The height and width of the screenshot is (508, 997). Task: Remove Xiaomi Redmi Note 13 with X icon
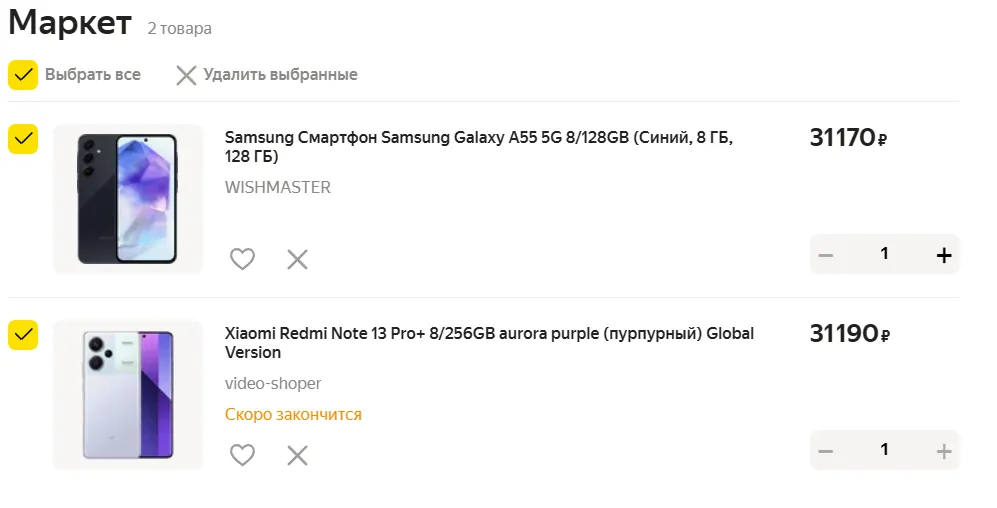tap(297, 455)
